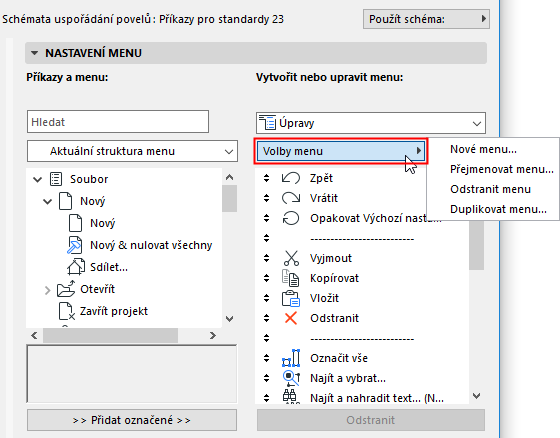Image resolution: width=560 pixels, height=438 pixels.
Task: Collapse the Soubor tree node
Action: point(38,179)
